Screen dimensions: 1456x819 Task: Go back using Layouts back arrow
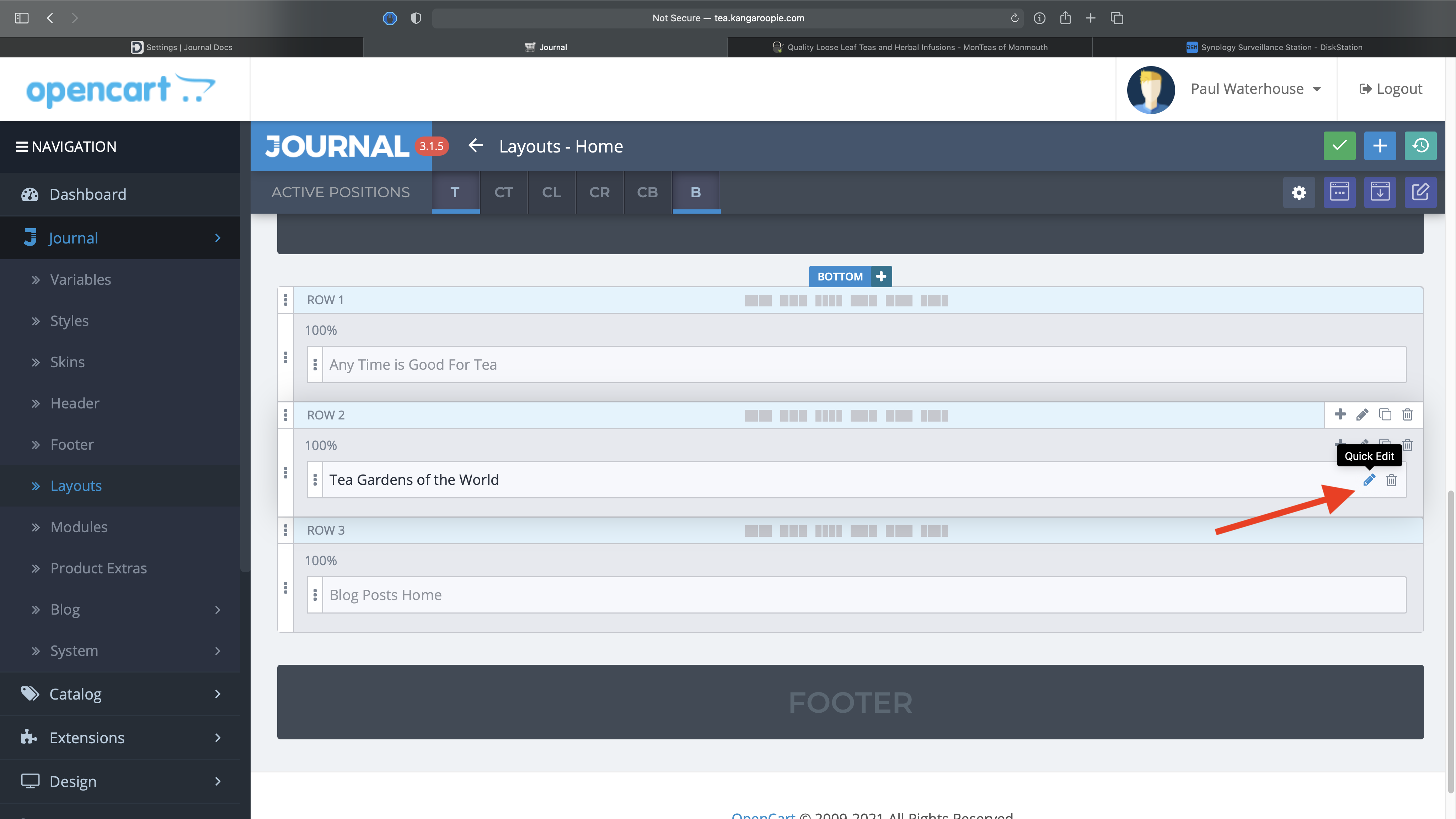pos(475,146)
